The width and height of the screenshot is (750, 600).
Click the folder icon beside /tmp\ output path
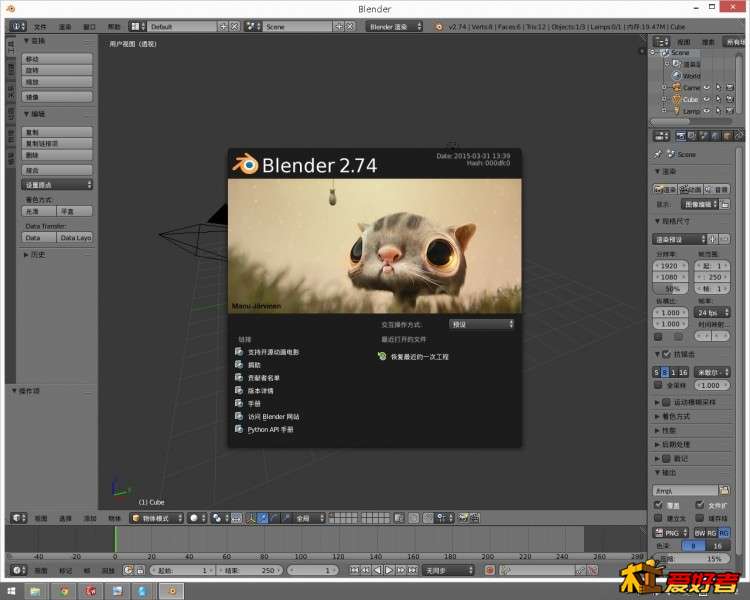tap(724, 490)
